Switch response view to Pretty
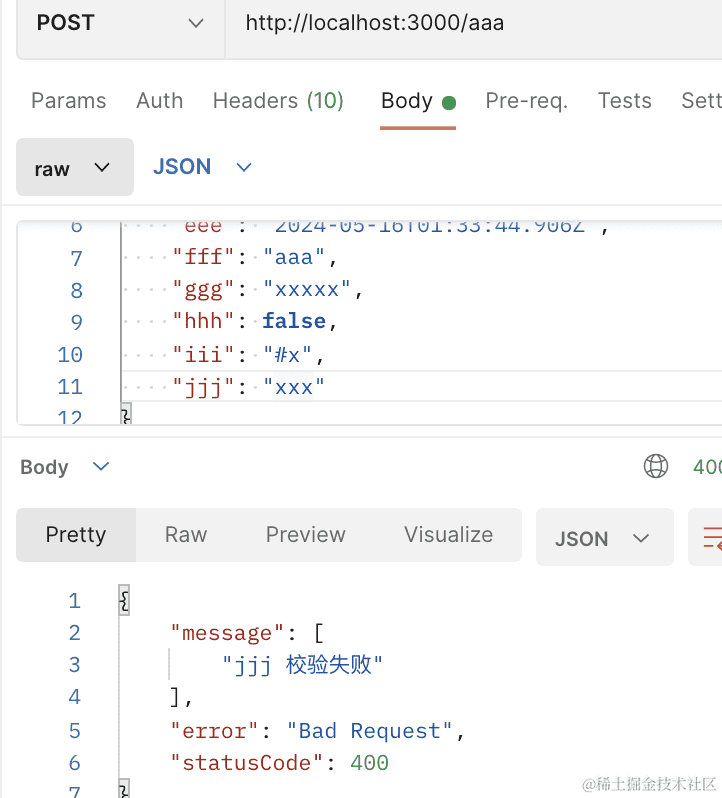Image resolution: width=722 pixels, height=798 pixels. coord(76,535)
